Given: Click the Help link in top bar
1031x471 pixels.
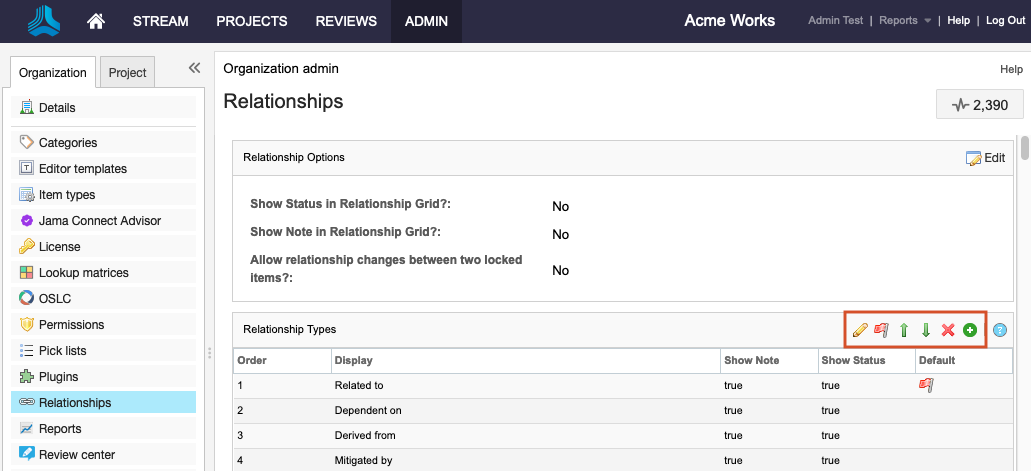Looking at the screenshot, I should 958,20.
